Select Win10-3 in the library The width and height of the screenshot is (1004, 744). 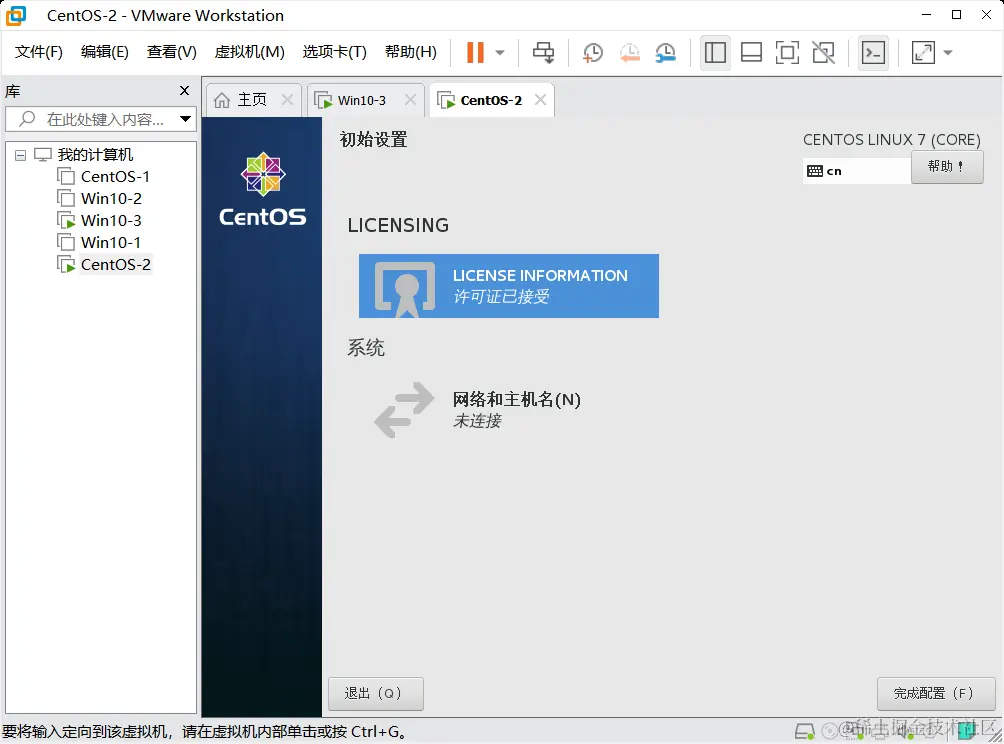click(111, 220)
